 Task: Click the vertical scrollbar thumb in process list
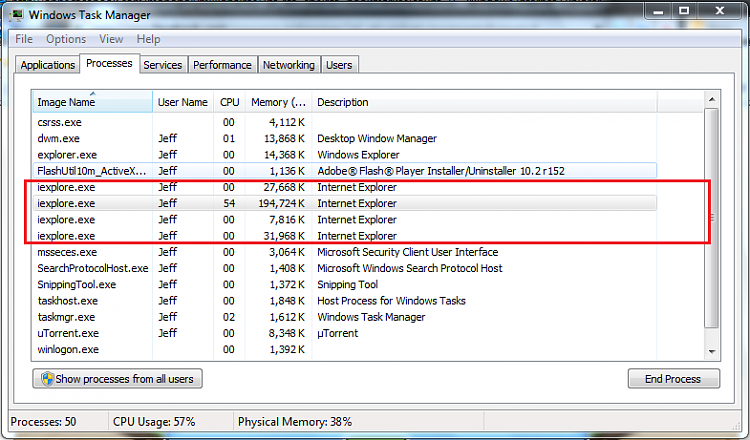712,218
